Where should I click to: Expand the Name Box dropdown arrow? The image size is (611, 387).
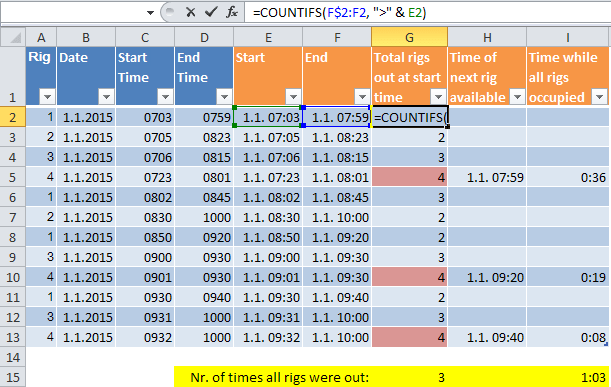coord(150,13)
